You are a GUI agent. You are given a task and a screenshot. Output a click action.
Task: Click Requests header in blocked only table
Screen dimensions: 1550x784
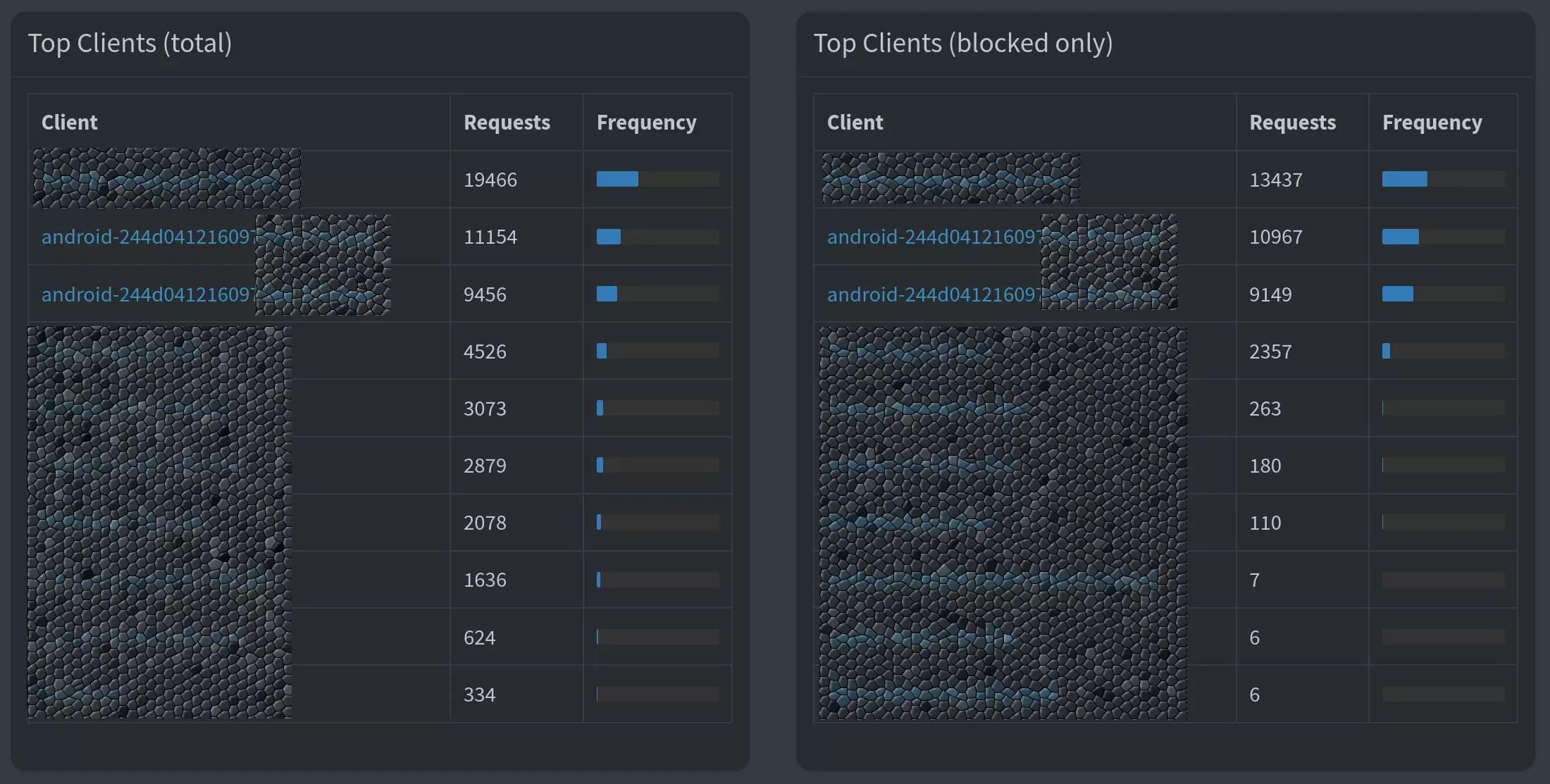1292,123
